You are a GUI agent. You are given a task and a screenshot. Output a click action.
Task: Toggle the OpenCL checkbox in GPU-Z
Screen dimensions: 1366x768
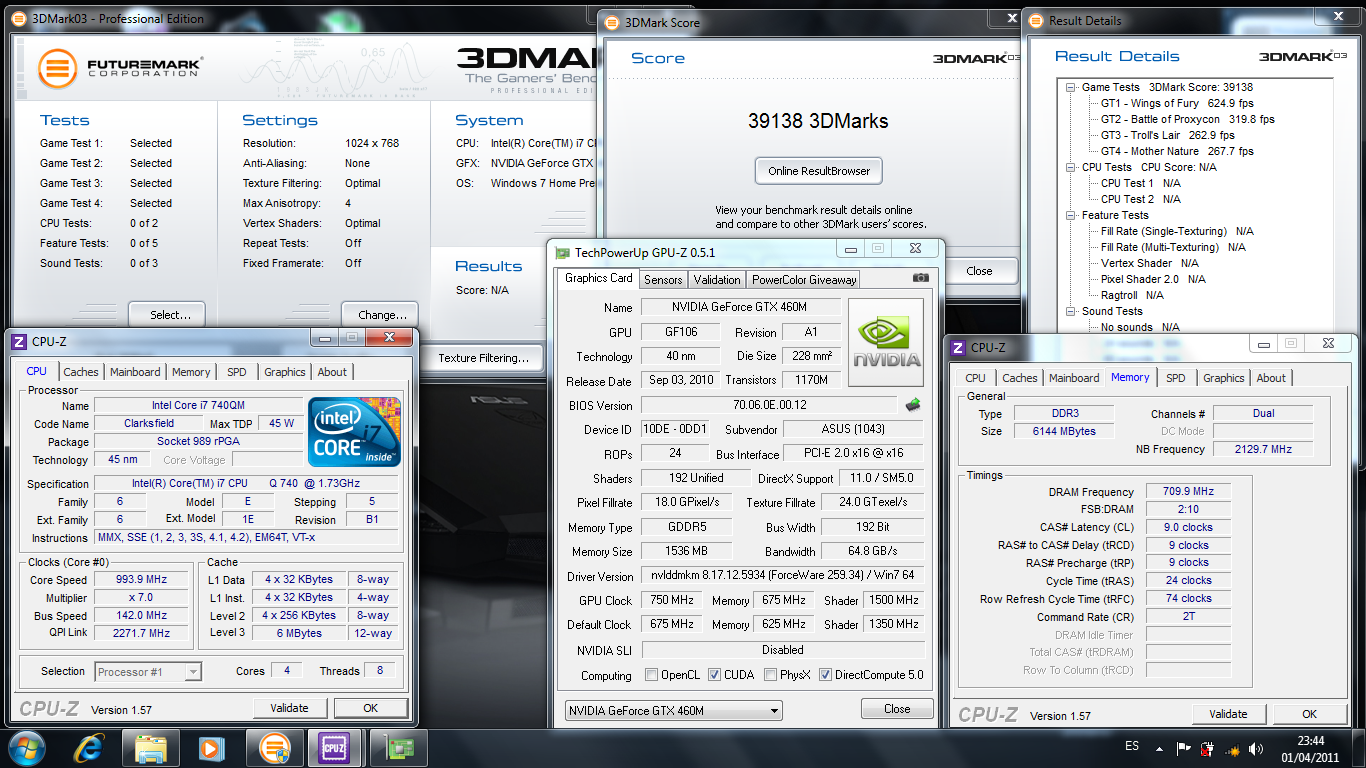(x=652, y=675)
